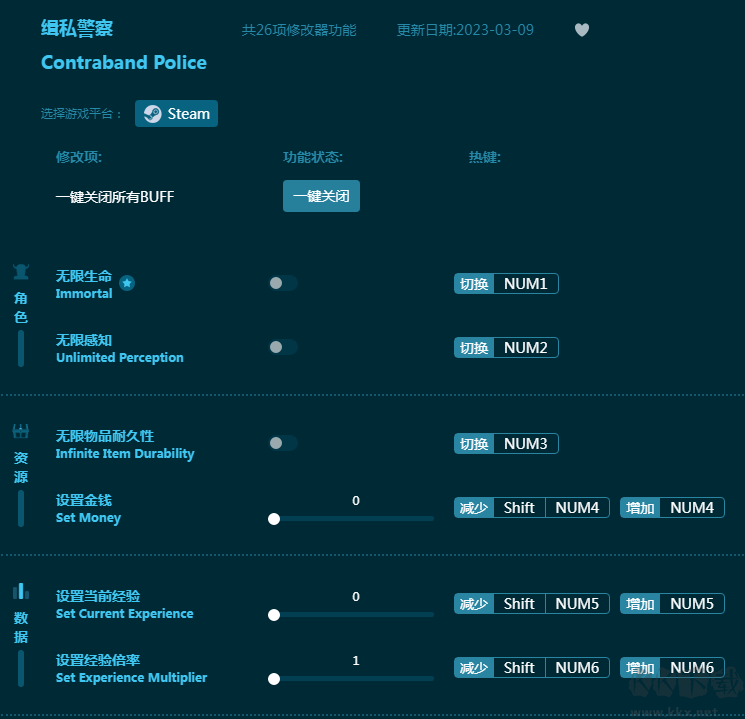Click the Set Money value 0
Screen dimensions: 745x719
[356, 500]
